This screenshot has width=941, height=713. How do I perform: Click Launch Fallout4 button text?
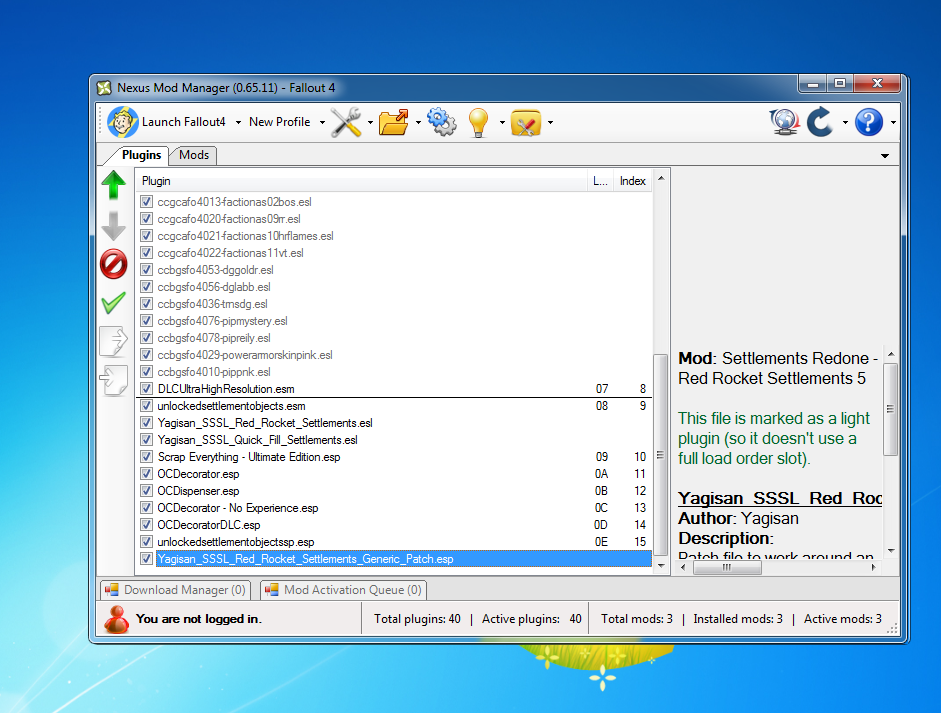pos(184,122)
